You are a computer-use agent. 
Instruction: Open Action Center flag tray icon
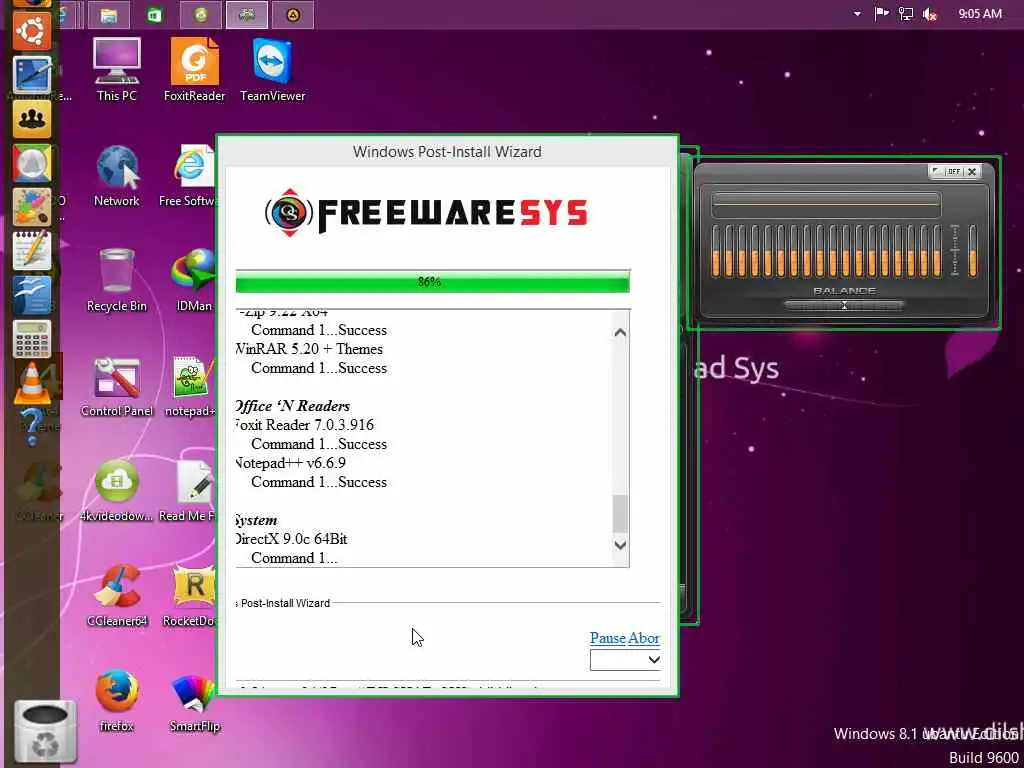coord(881,14)
